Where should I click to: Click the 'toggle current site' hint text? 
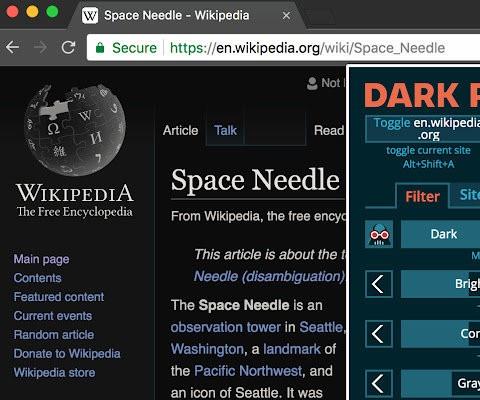click(x=428, y=150)
